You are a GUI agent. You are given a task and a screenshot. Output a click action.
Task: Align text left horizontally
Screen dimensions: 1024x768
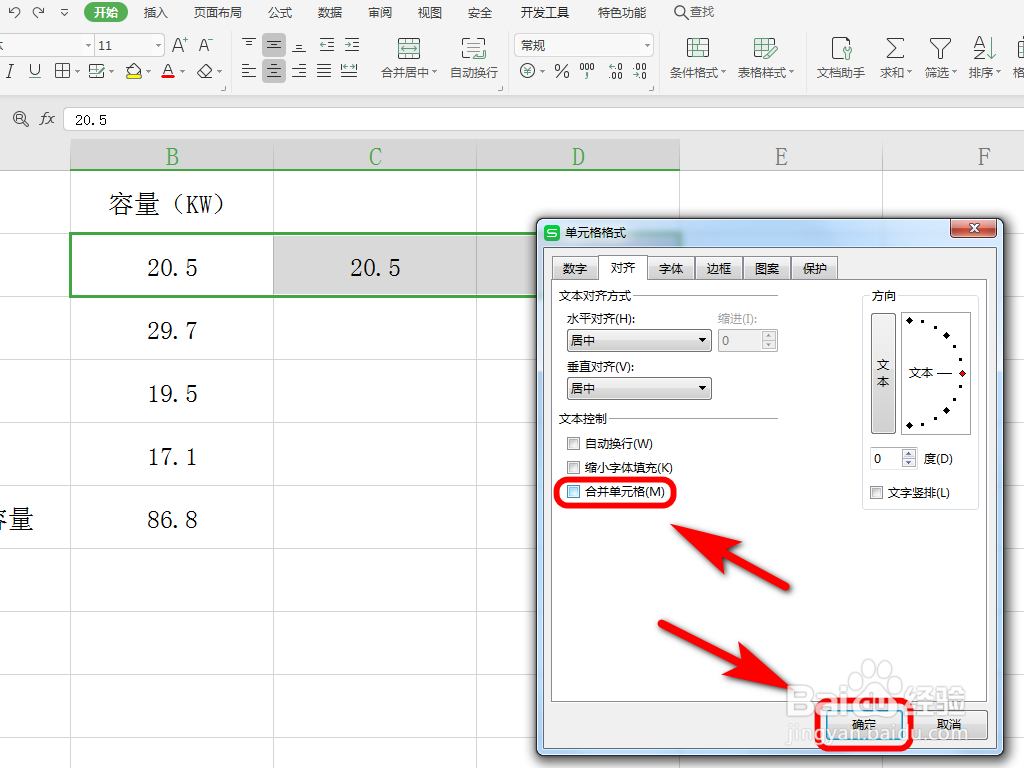coord(249,71)
